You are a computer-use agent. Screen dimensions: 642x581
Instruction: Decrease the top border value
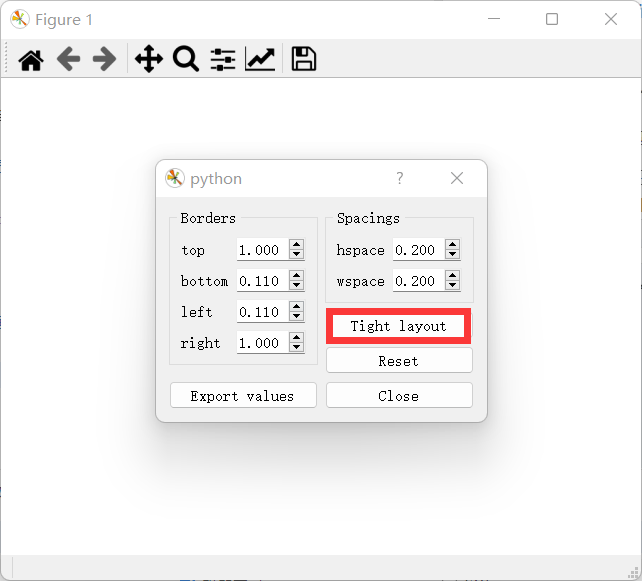[296, 254]
